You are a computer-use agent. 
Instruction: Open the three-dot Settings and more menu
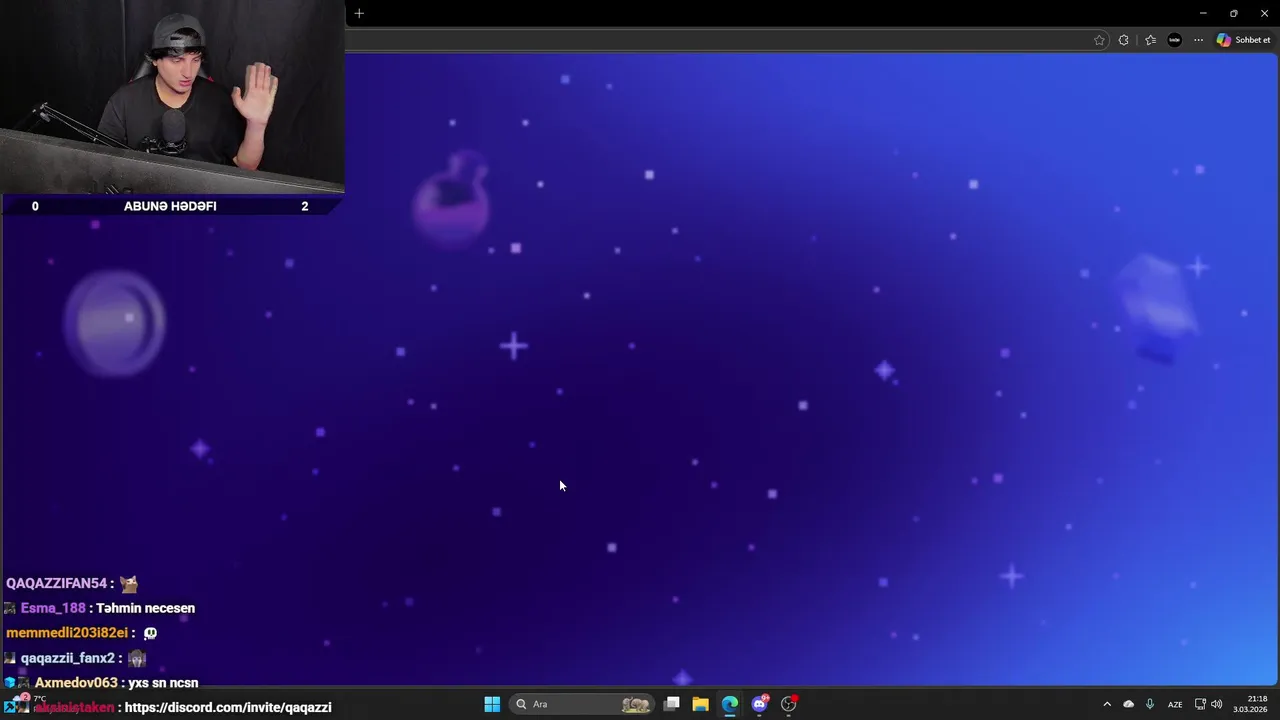coord(1199,40)
